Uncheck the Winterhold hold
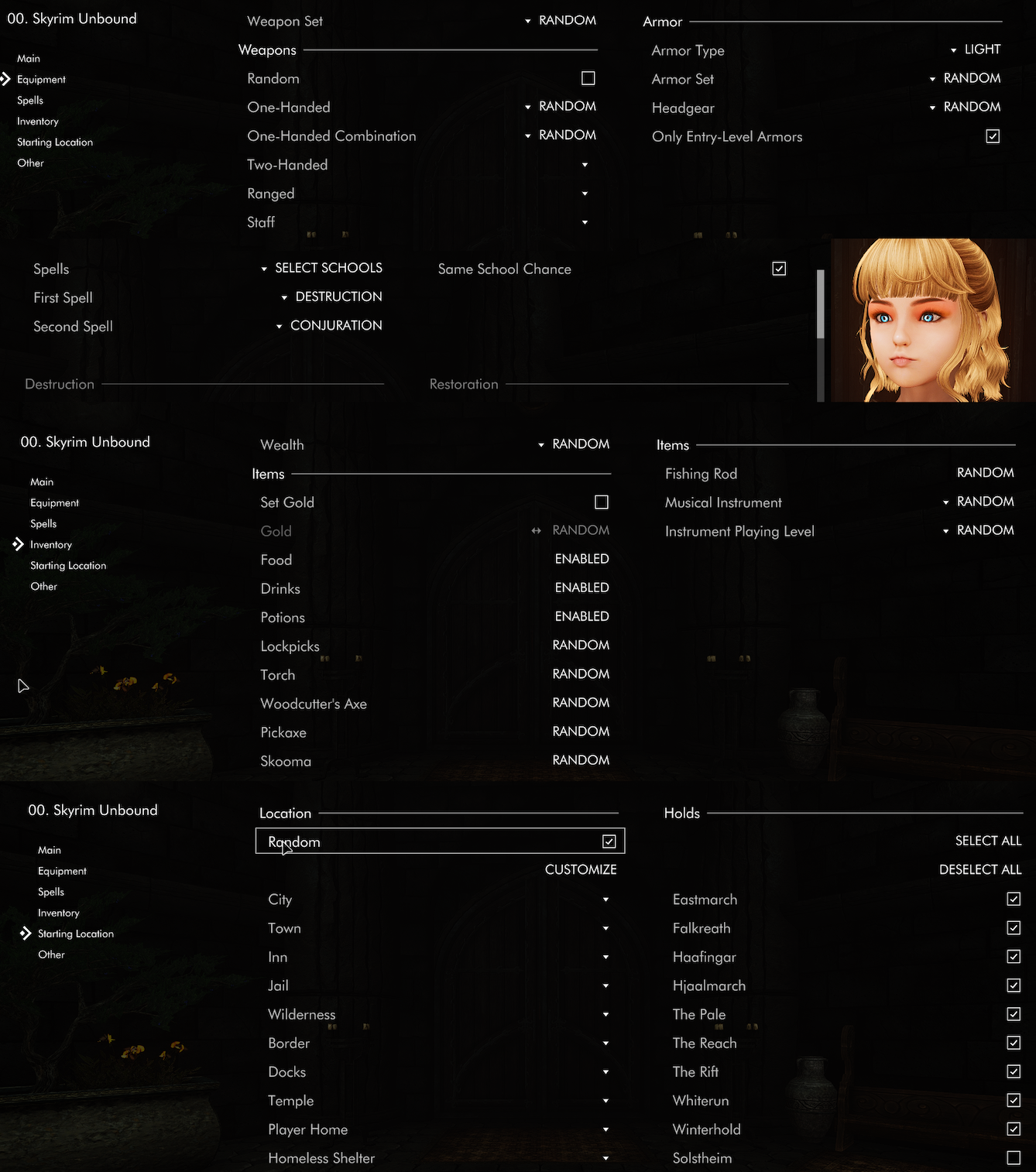This screenshot has height=1172, width=1036. tap(1014, 1129)
